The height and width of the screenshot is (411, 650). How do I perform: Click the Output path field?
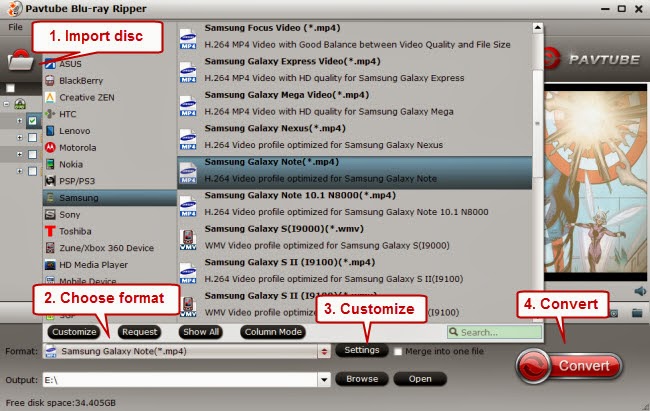click(x=180, y=379)
